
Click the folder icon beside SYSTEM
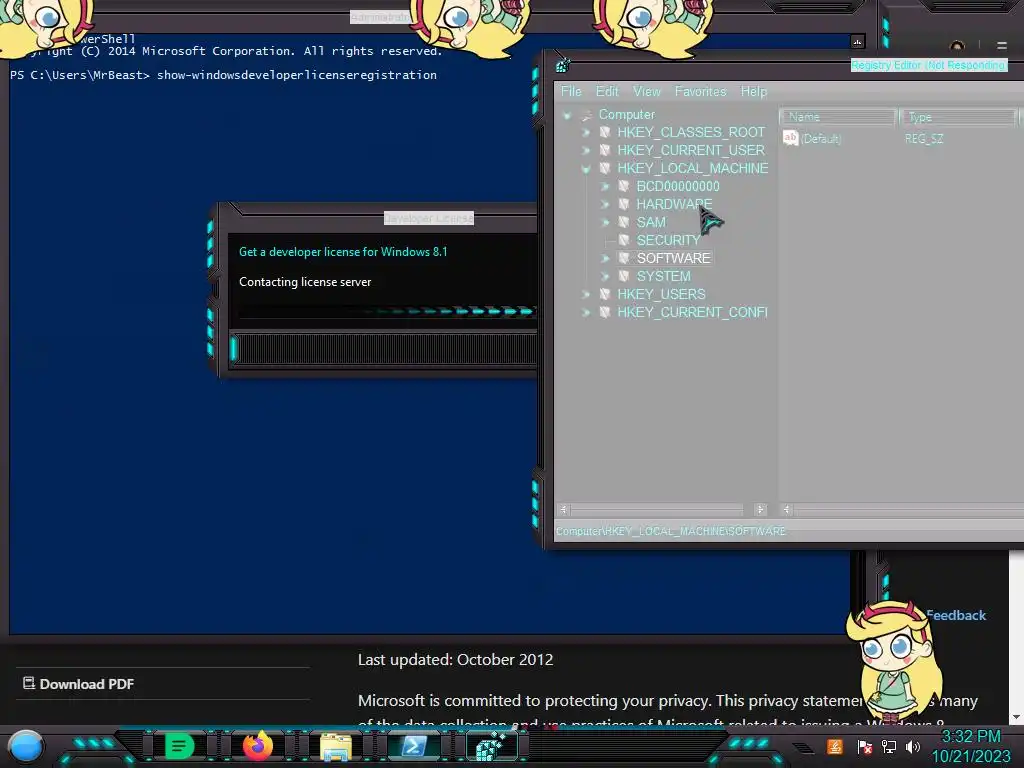point(624,276)
